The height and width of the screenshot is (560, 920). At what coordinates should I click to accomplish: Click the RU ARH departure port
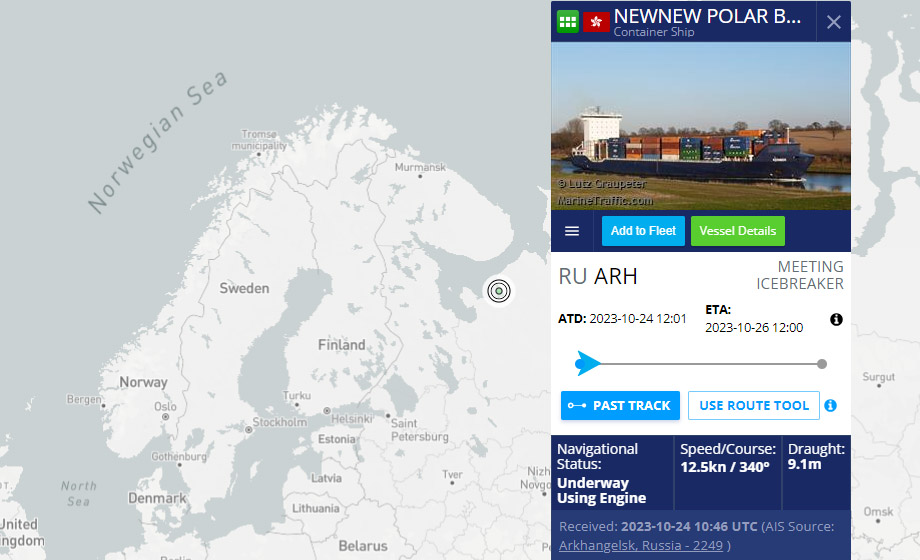click(x=598, y=276)
